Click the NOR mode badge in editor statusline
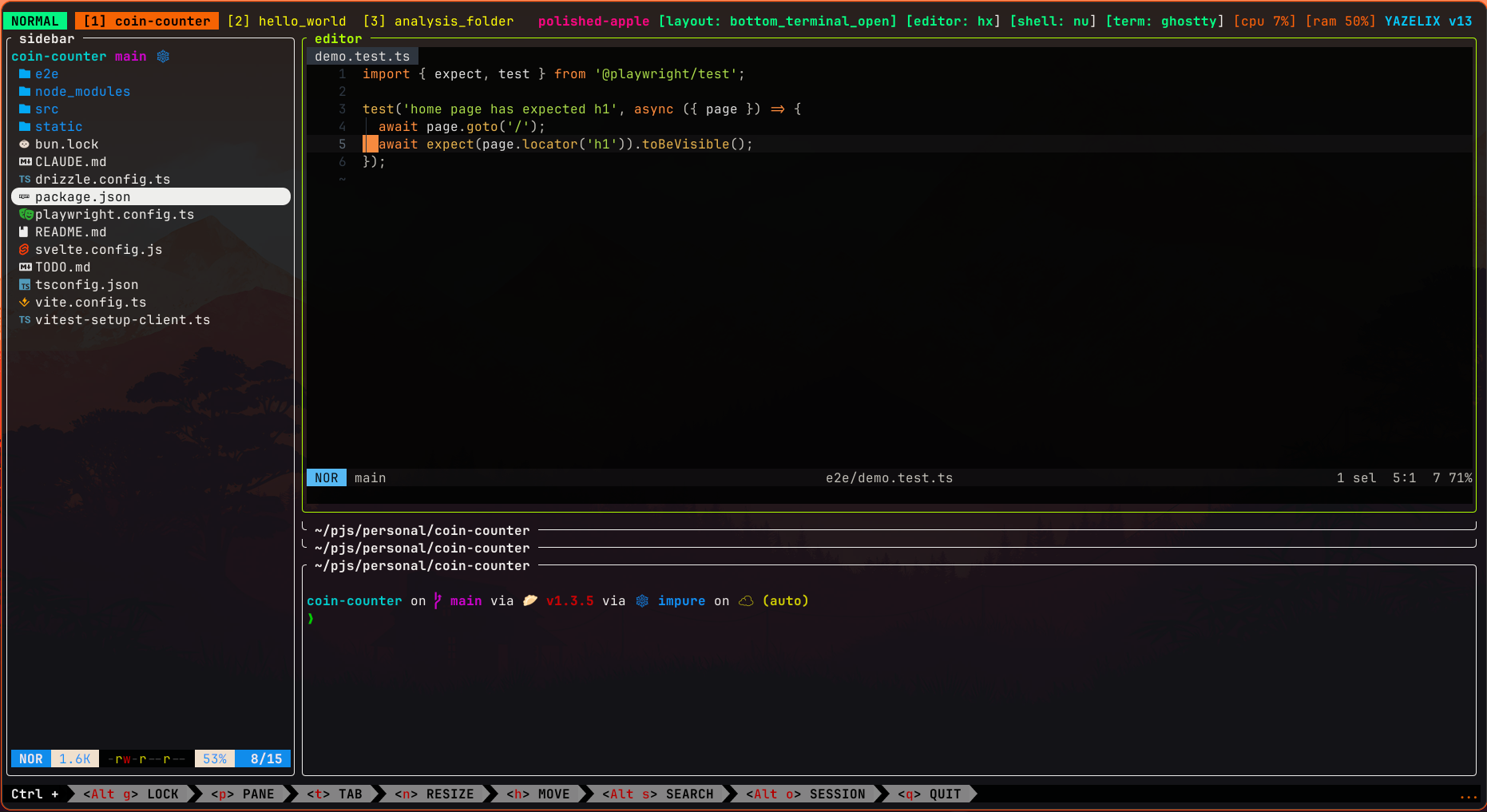1487x812 pixels. pos(327,478)
